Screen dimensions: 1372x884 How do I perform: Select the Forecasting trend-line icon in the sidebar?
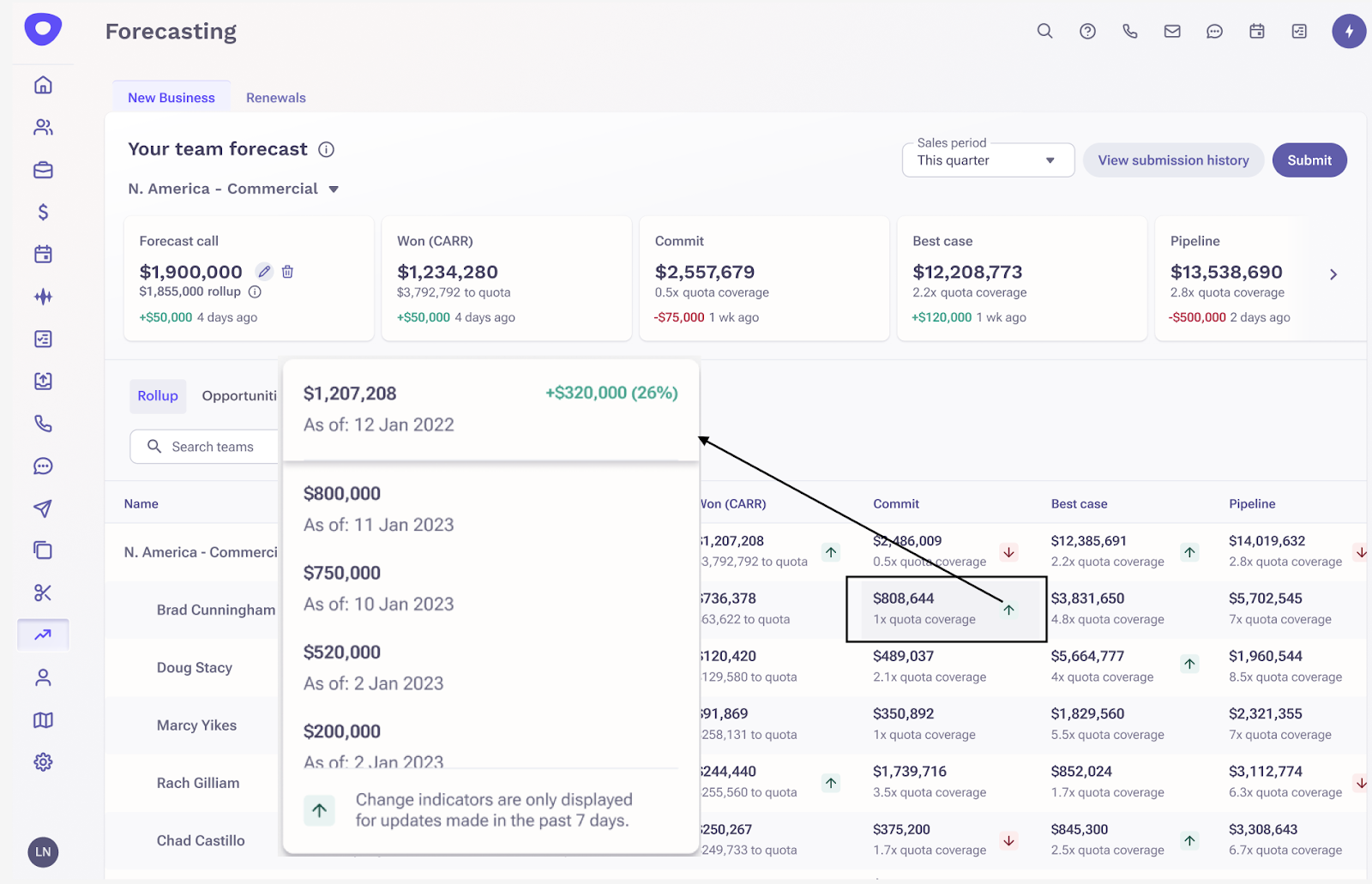click(x=43, y=634)
